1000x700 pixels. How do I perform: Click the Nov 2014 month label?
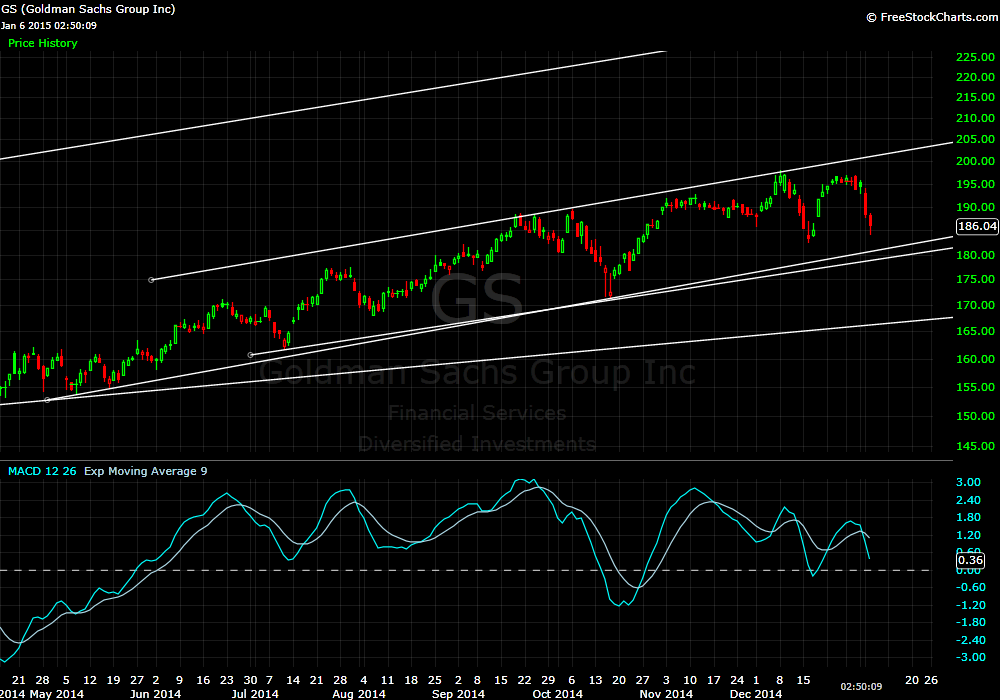(x=666, y=694)
